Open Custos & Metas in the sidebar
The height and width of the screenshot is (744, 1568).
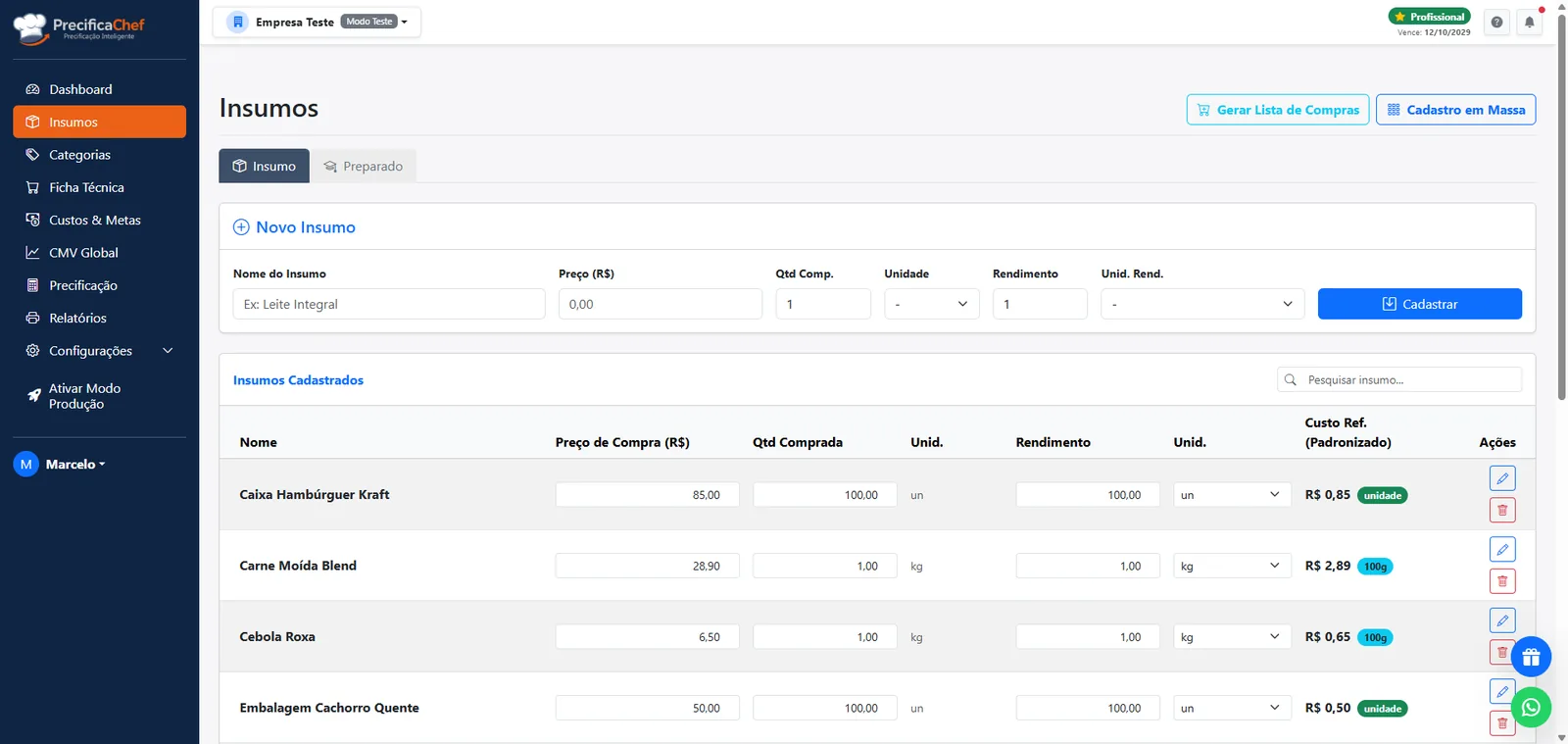click(99, 221)
